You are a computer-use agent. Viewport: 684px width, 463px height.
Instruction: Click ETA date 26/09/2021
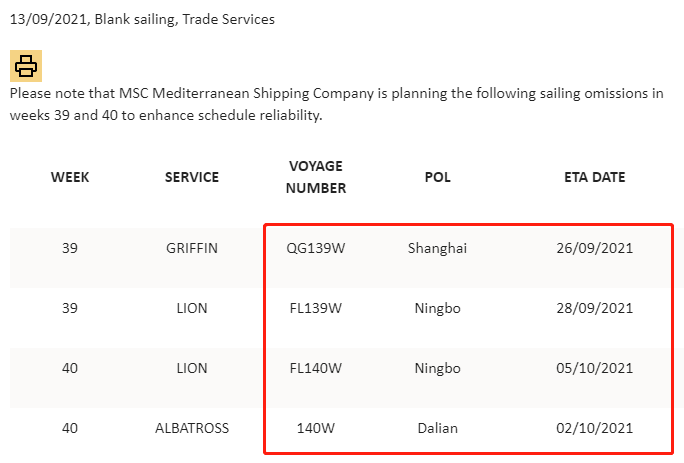(595, 248)
